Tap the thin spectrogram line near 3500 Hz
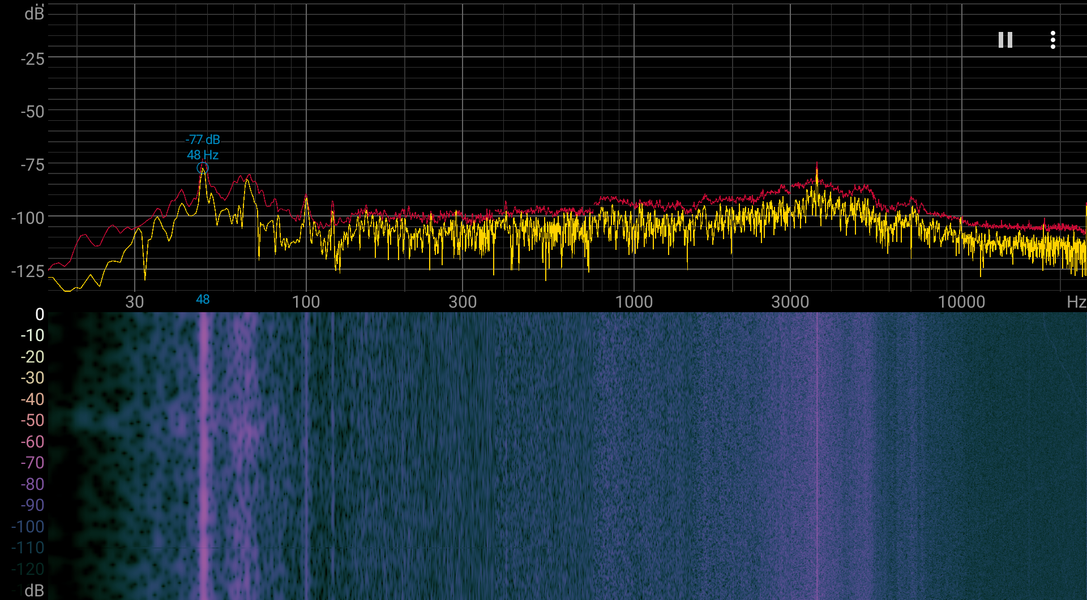The width and height of the screenshot is (1087, 600). click(x=817, y=456)
